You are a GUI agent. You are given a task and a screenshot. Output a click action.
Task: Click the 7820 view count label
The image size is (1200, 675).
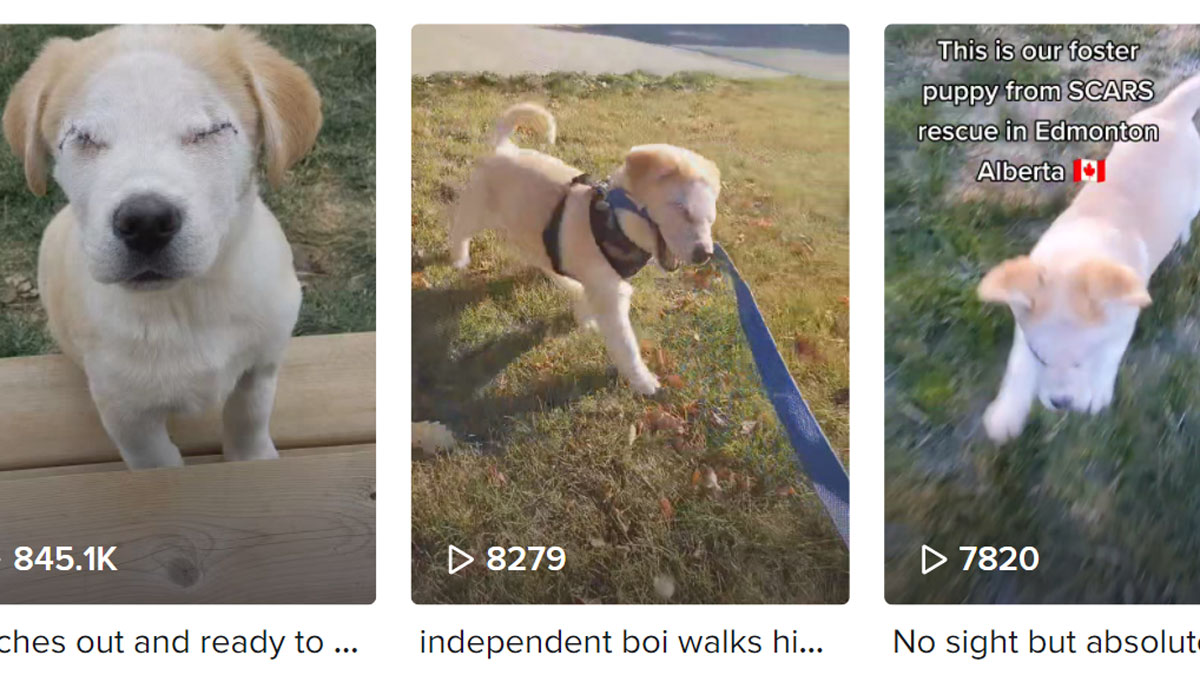(999, 559)
